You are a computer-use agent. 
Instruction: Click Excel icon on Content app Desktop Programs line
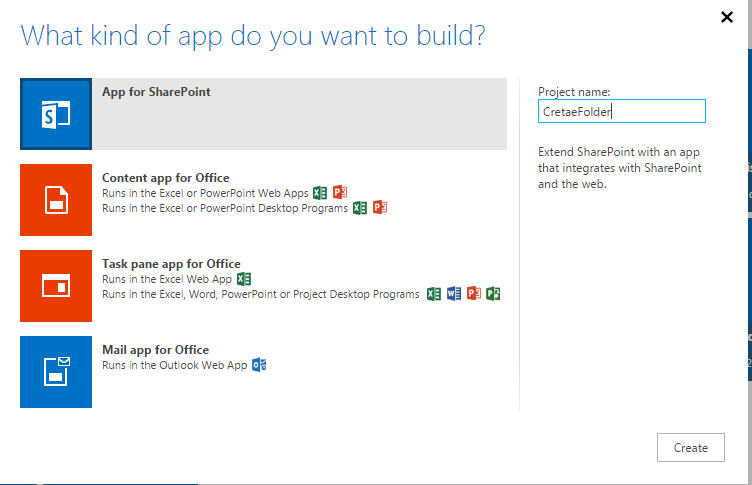(x=360, y=208)
